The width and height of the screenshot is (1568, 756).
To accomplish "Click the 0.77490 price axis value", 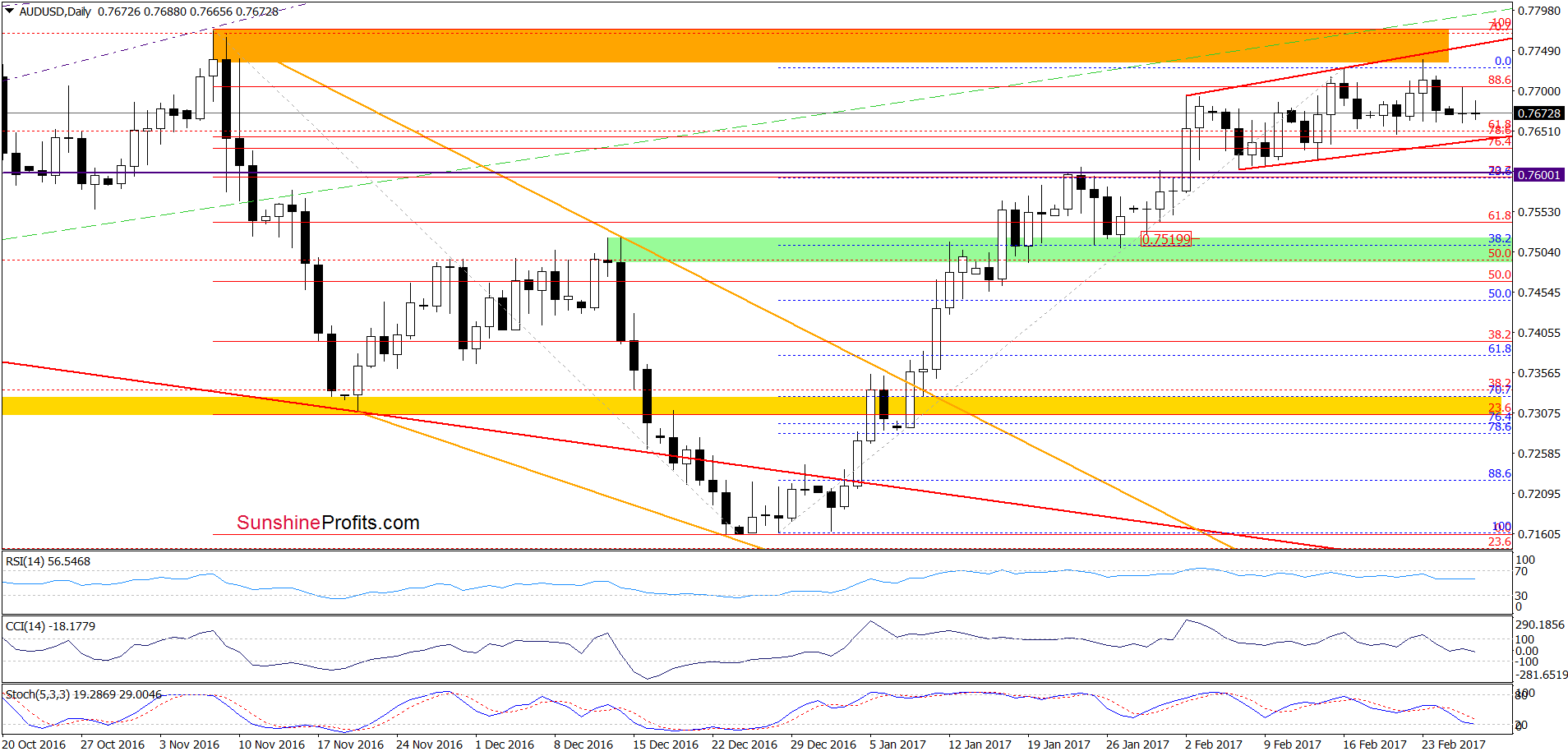I will 1538,51.
